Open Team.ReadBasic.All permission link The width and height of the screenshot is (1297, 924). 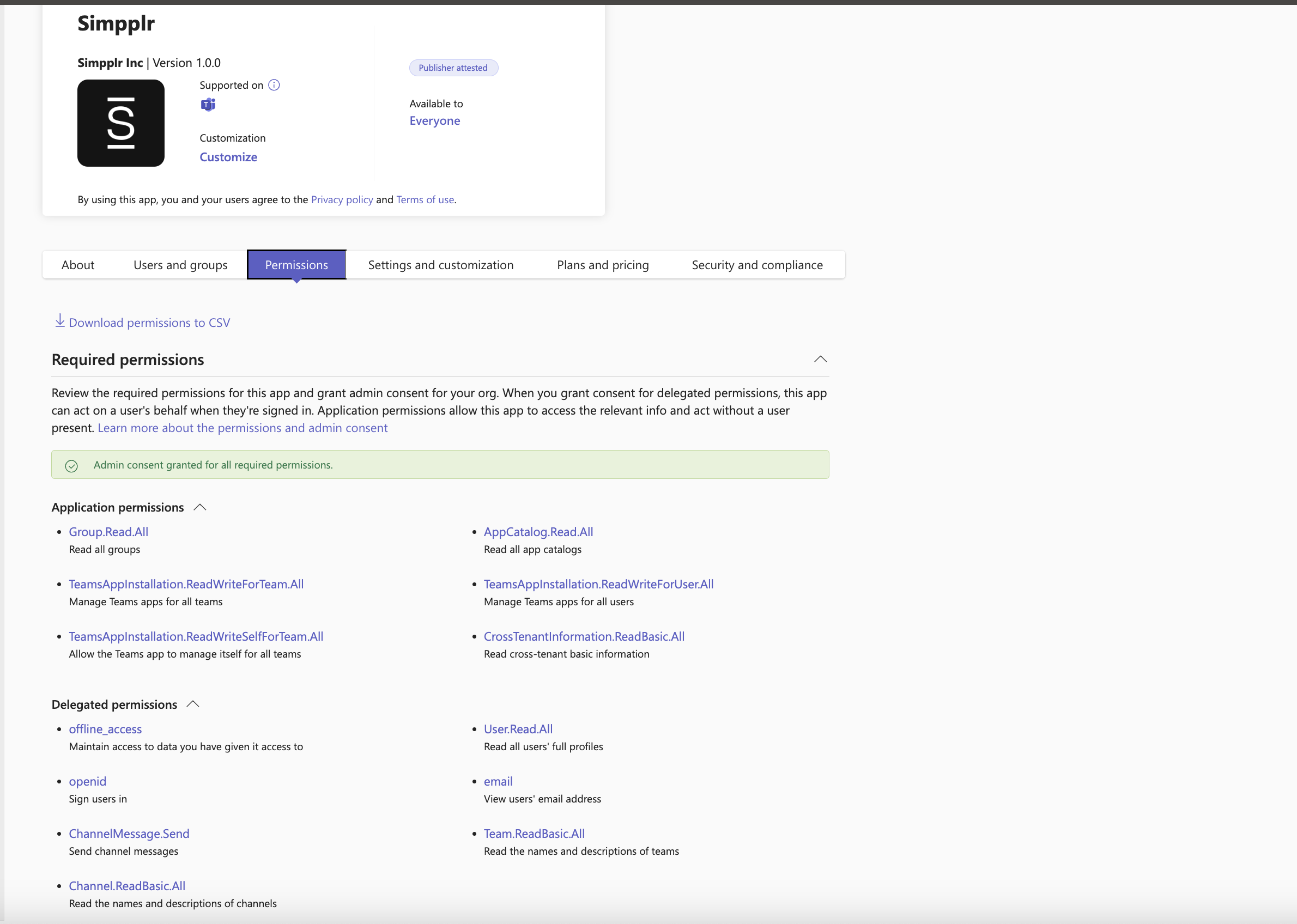coord(535,834)
